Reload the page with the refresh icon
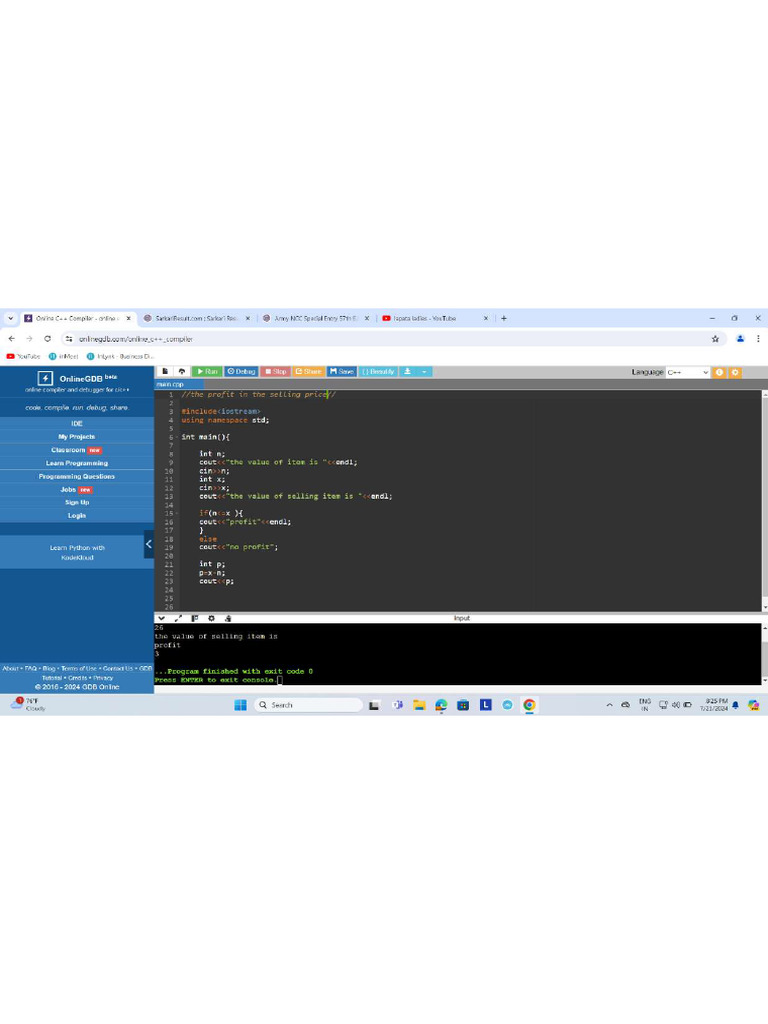768x1024 pixels. [x=48, y=338]
